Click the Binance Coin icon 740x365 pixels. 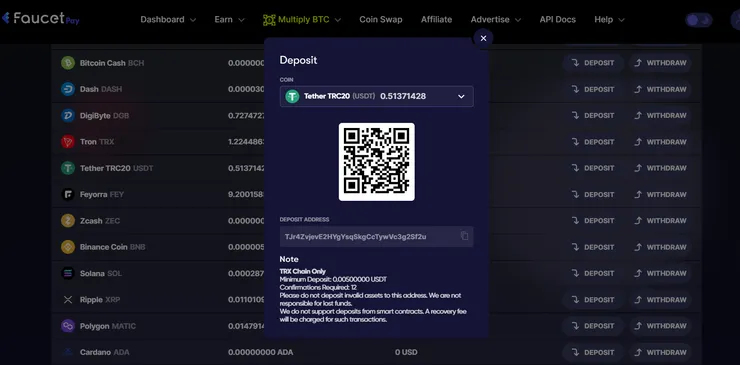pyautogui.click(x=68, y=247)
